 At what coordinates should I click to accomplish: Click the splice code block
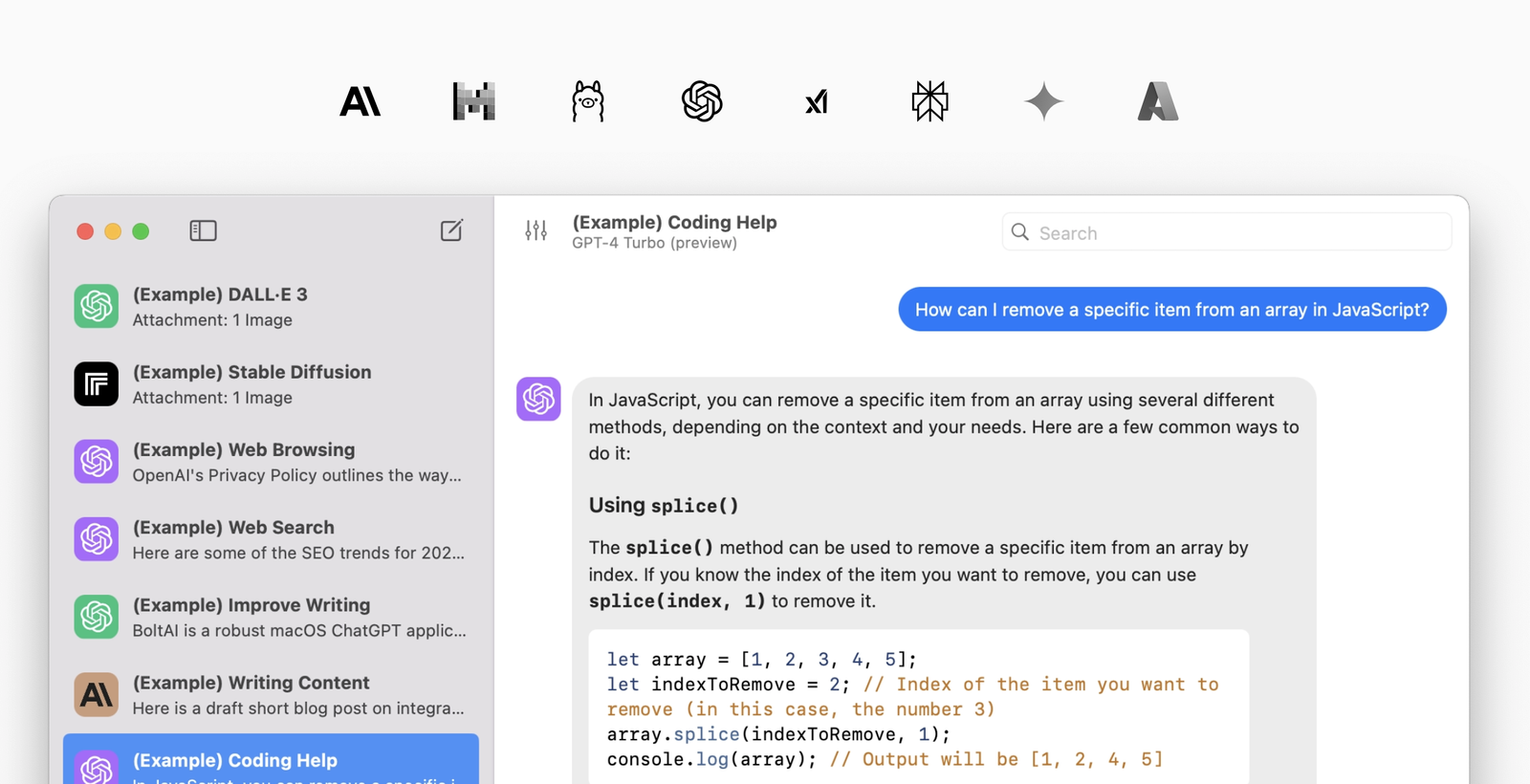tap(919, 708)
